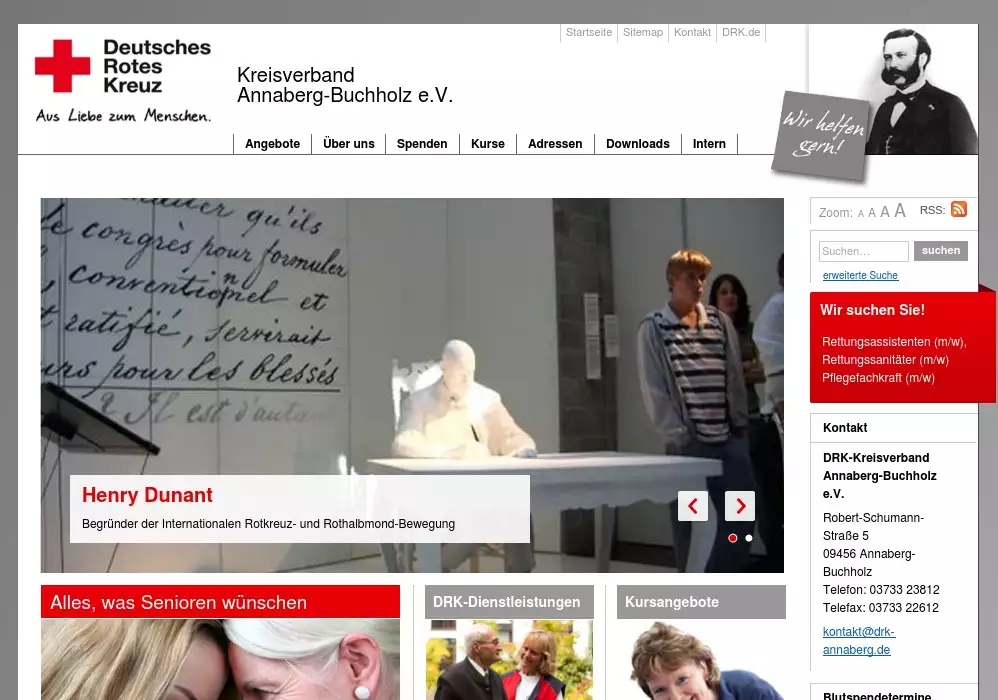This screenshot has width=998, height=700.
Task: Select the smallest zoom letter A
Action: click(860, 214)
